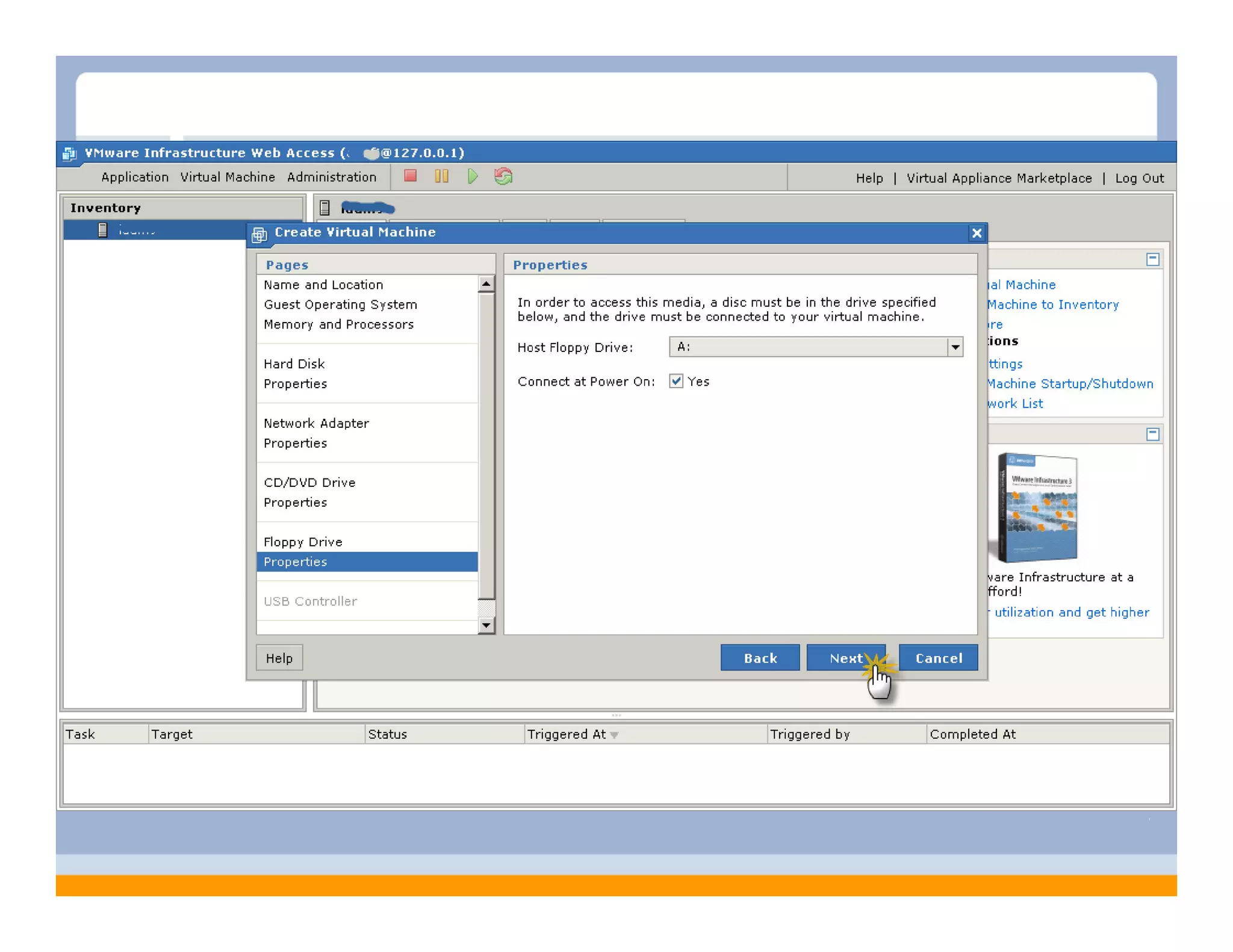Click the Create Virtual Machine dialog icon
The image size is (1233, 952).
coord(259,233)
